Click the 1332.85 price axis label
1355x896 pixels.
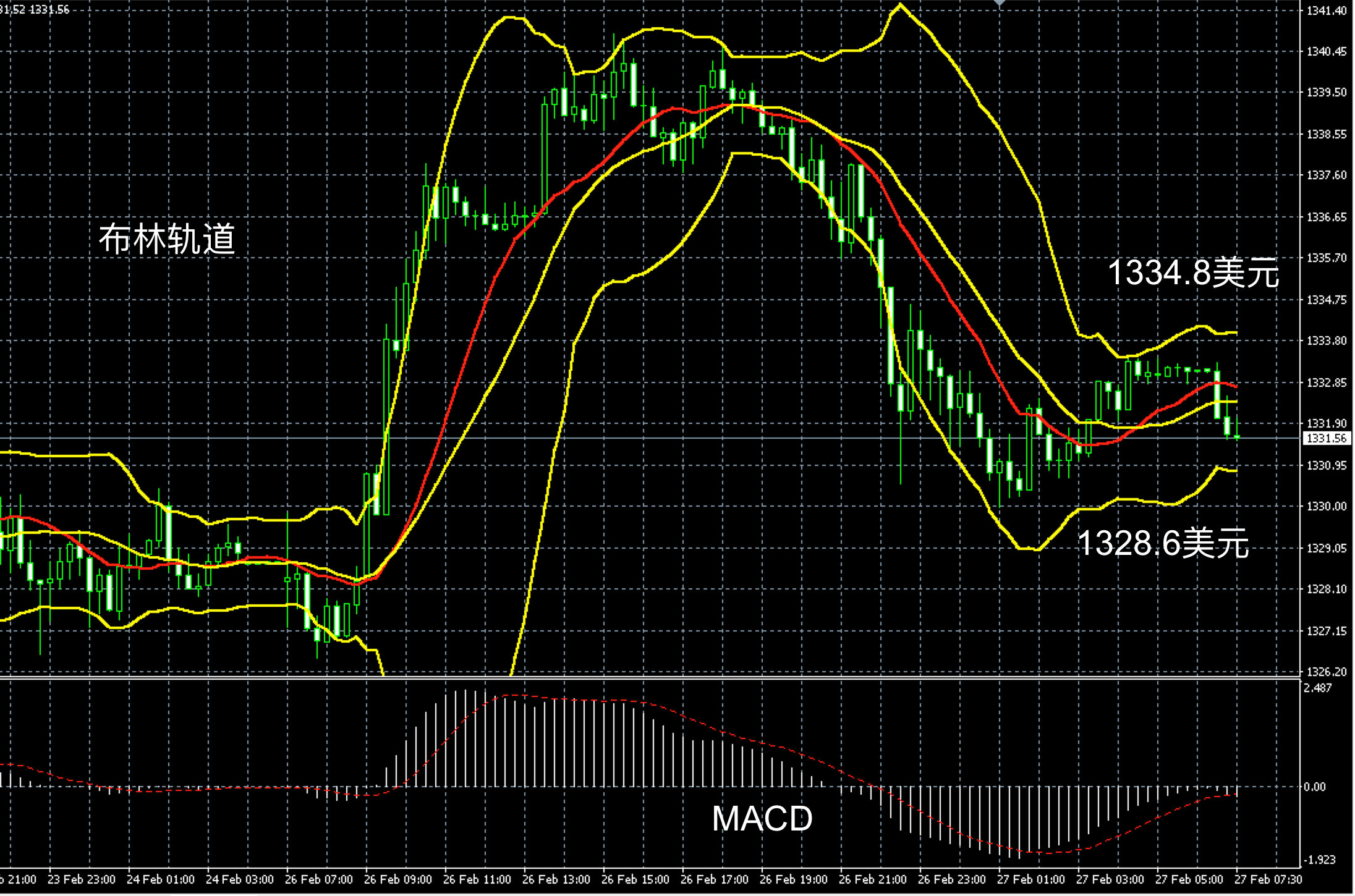[x=1327, y=382]
